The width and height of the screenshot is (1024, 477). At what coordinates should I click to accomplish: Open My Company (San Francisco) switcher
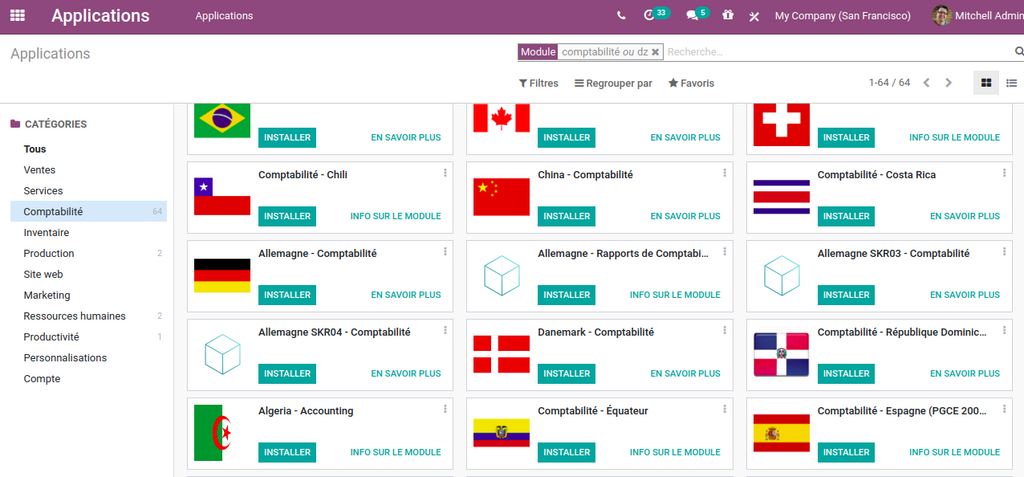(842, 16)
